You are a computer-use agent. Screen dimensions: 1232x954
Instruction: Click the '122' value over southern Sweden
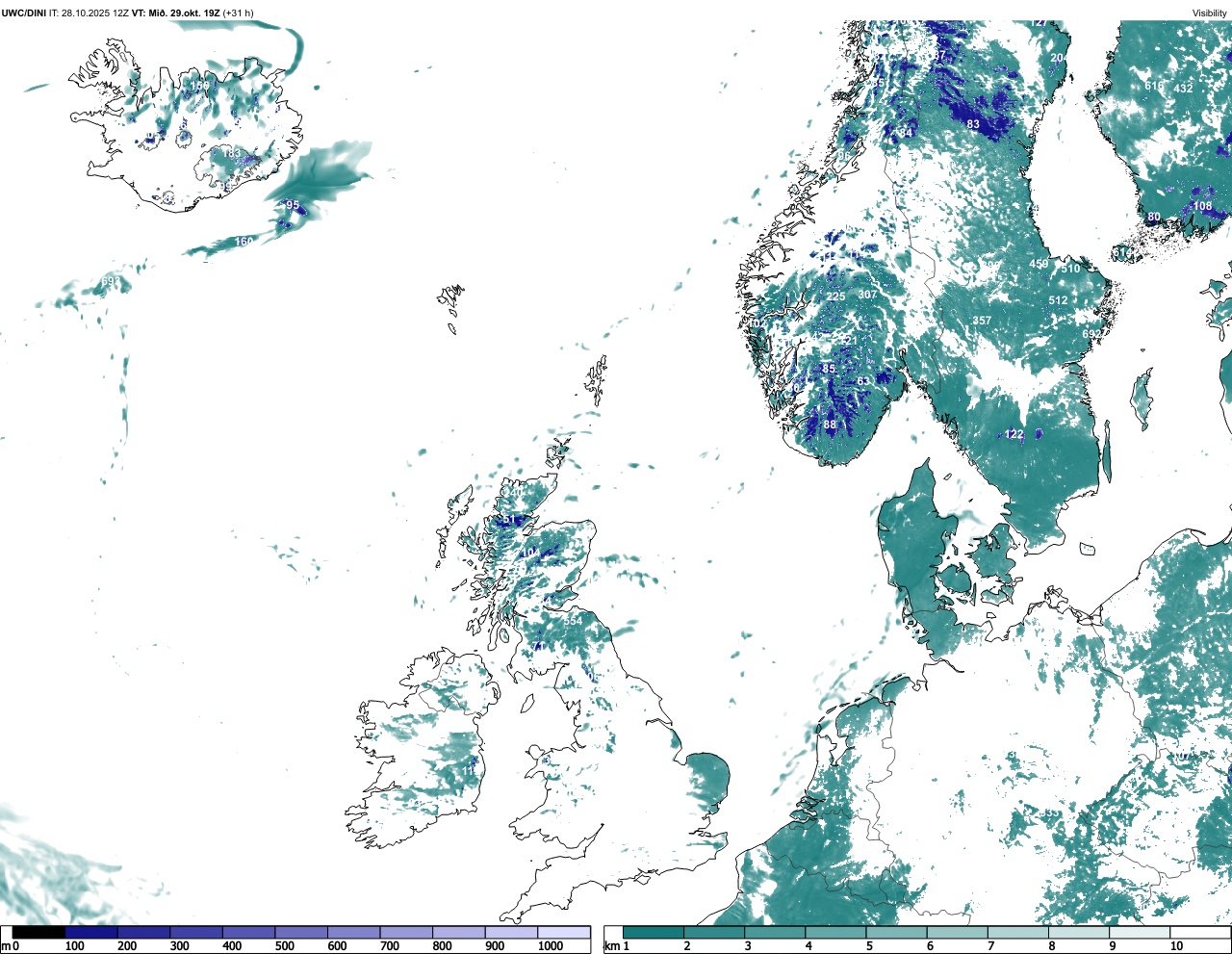[x=1014, y=434]
